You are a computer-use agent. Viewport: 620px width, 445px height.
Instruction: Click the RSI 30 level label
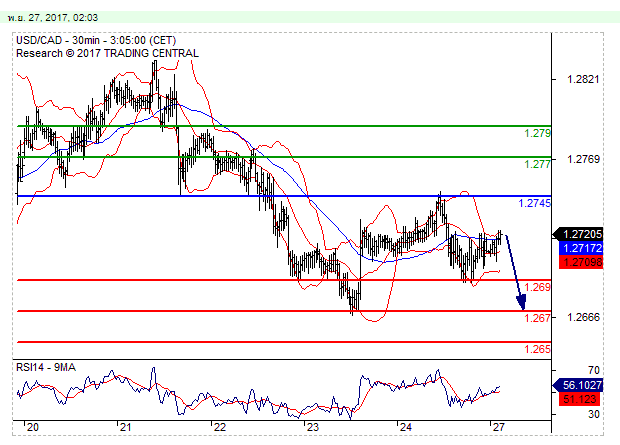[594, 415]
